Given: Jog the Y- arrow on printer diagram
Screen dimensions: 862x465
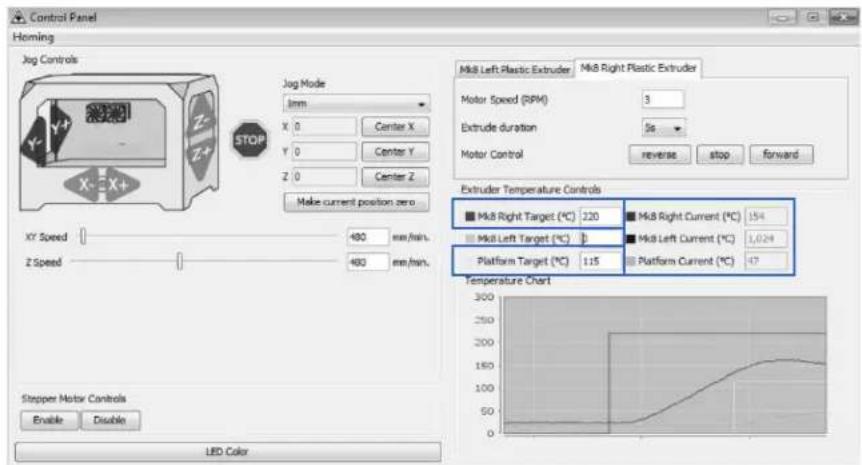Looking at the screenshot, I should tap(35, 144).
